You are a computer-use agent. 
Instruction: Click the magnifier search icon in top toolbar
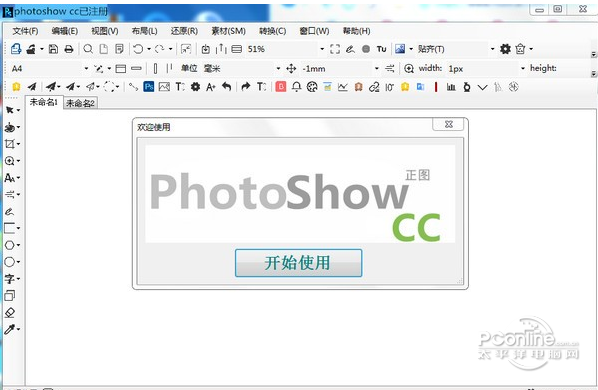[x=88, y=49]
